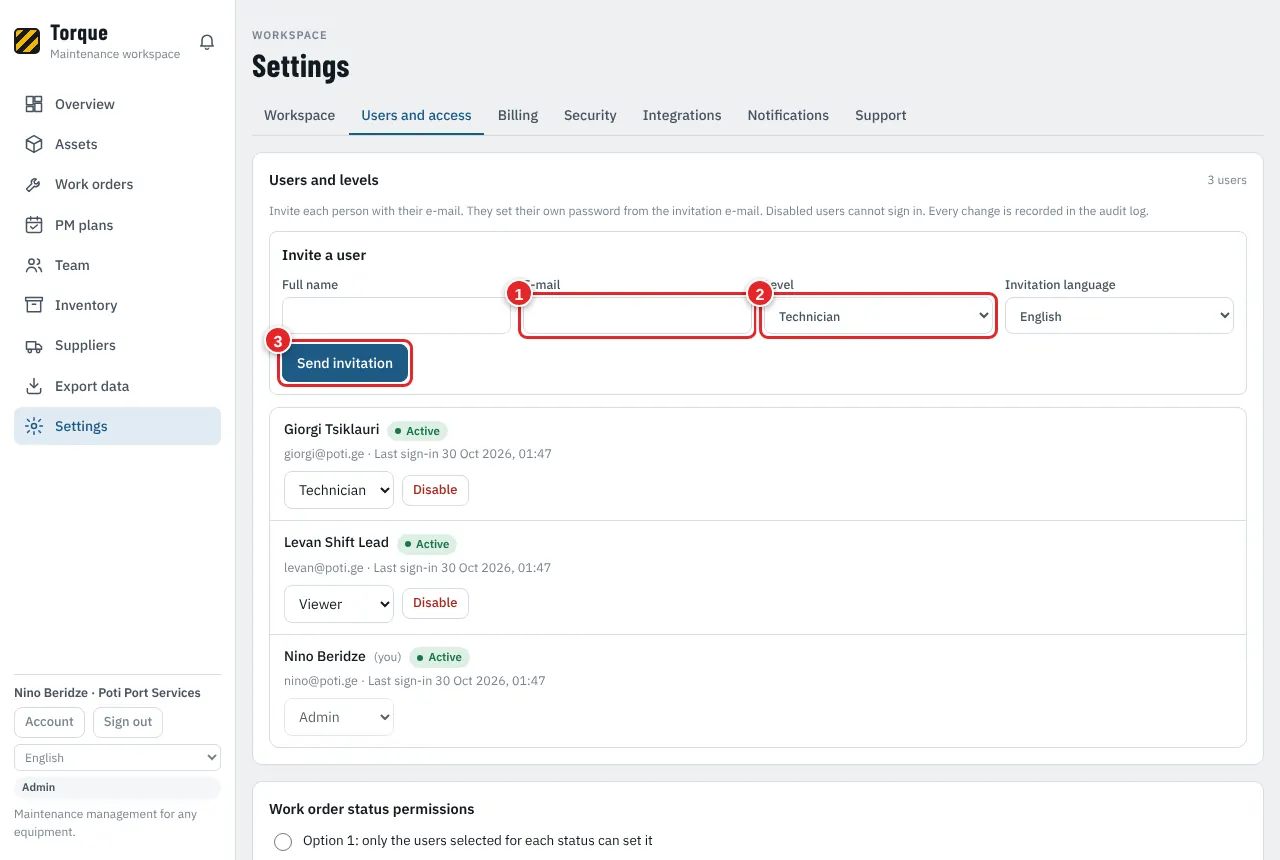
Task: Click Send invitation button
Action: 345,363
